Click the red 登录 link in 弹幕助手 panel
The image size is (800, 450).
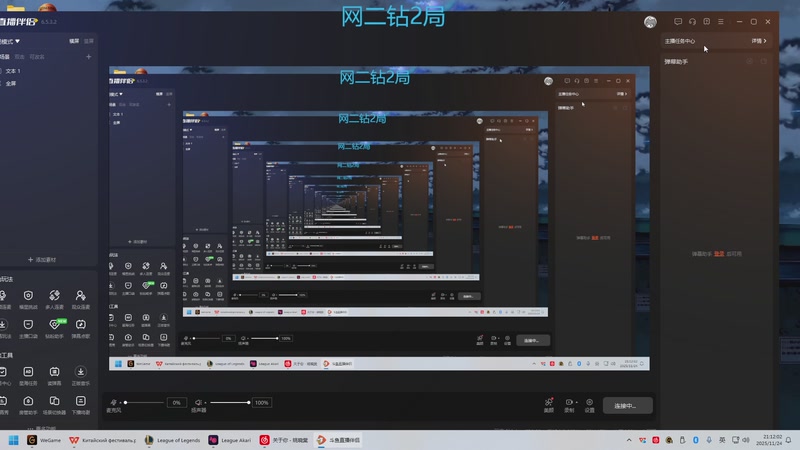[719, 254]
